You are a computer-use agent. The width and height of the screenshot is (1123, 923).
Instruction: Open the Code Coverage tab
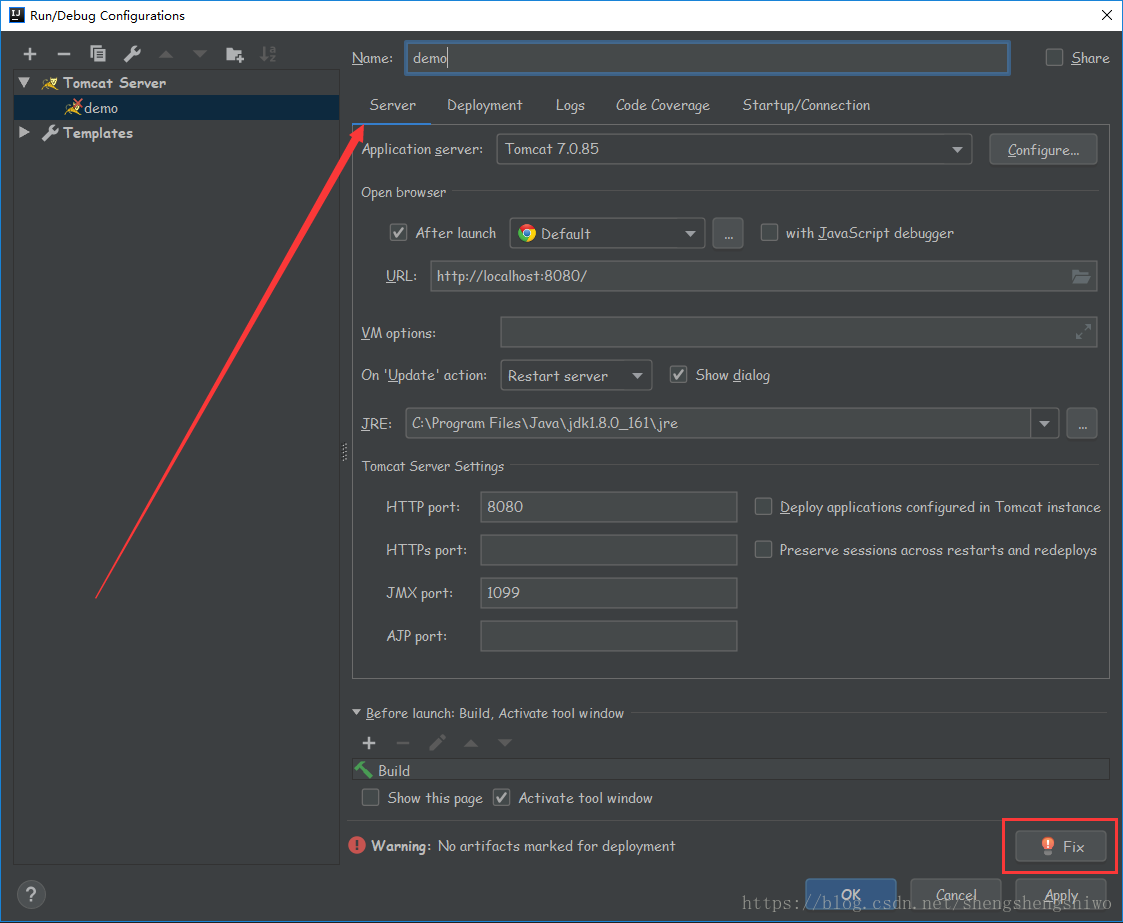[662, 105]
